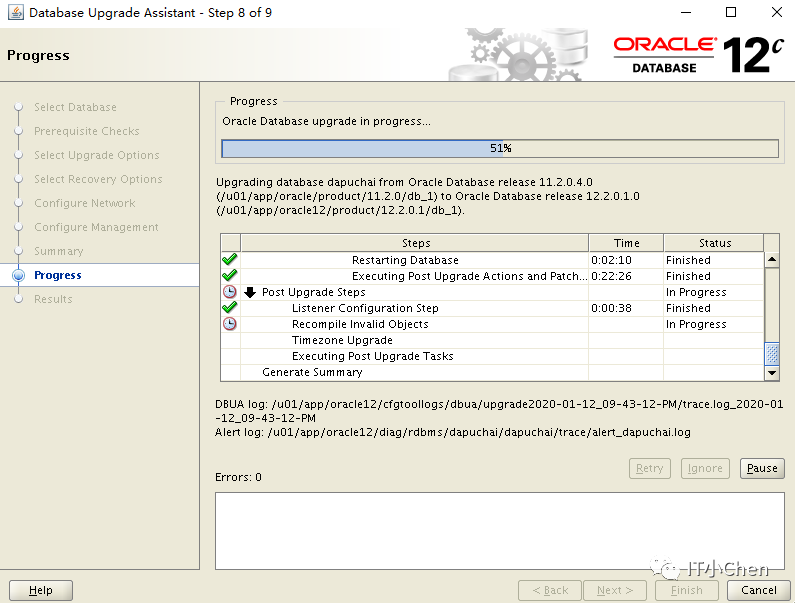Click clock icon beside Recompile Invalid Objects
Image resolution: width=795 pixels, height=603 pixels.
[230, 324]
